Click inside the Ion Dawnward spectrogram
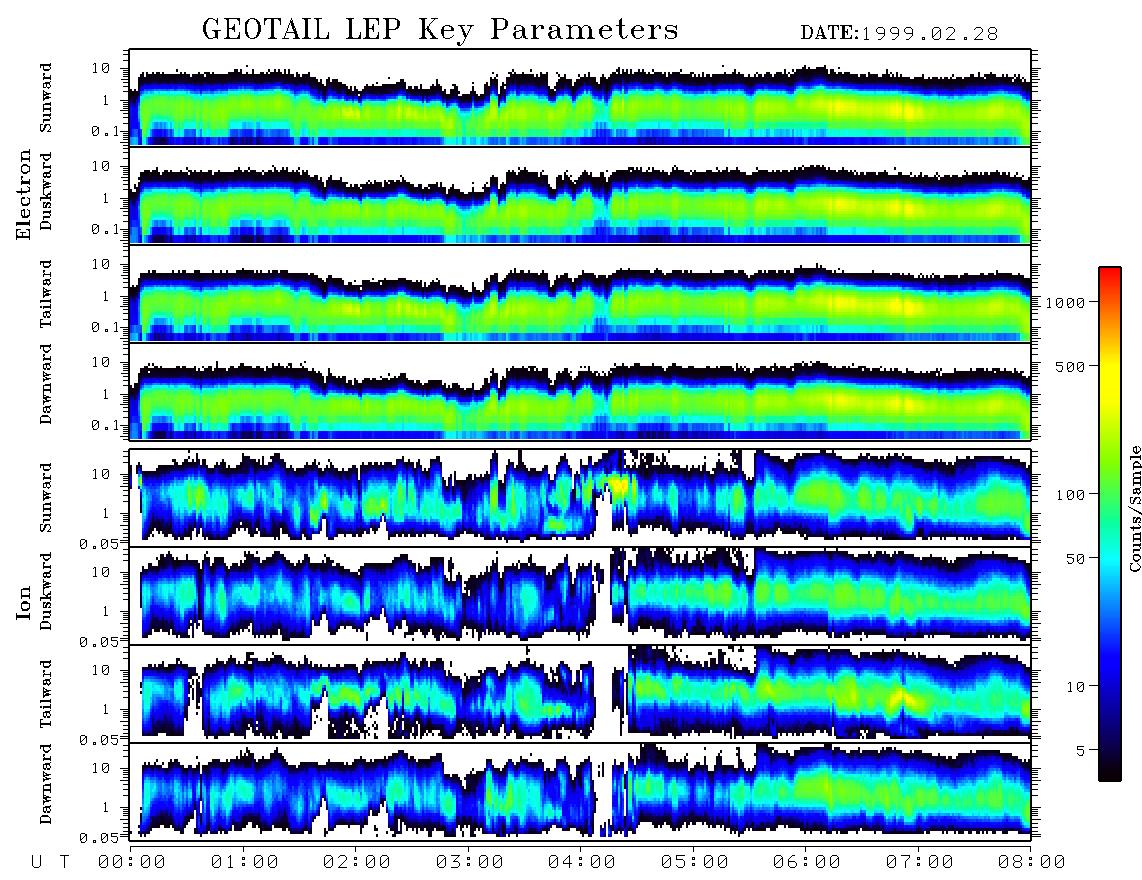 [580, 792]
